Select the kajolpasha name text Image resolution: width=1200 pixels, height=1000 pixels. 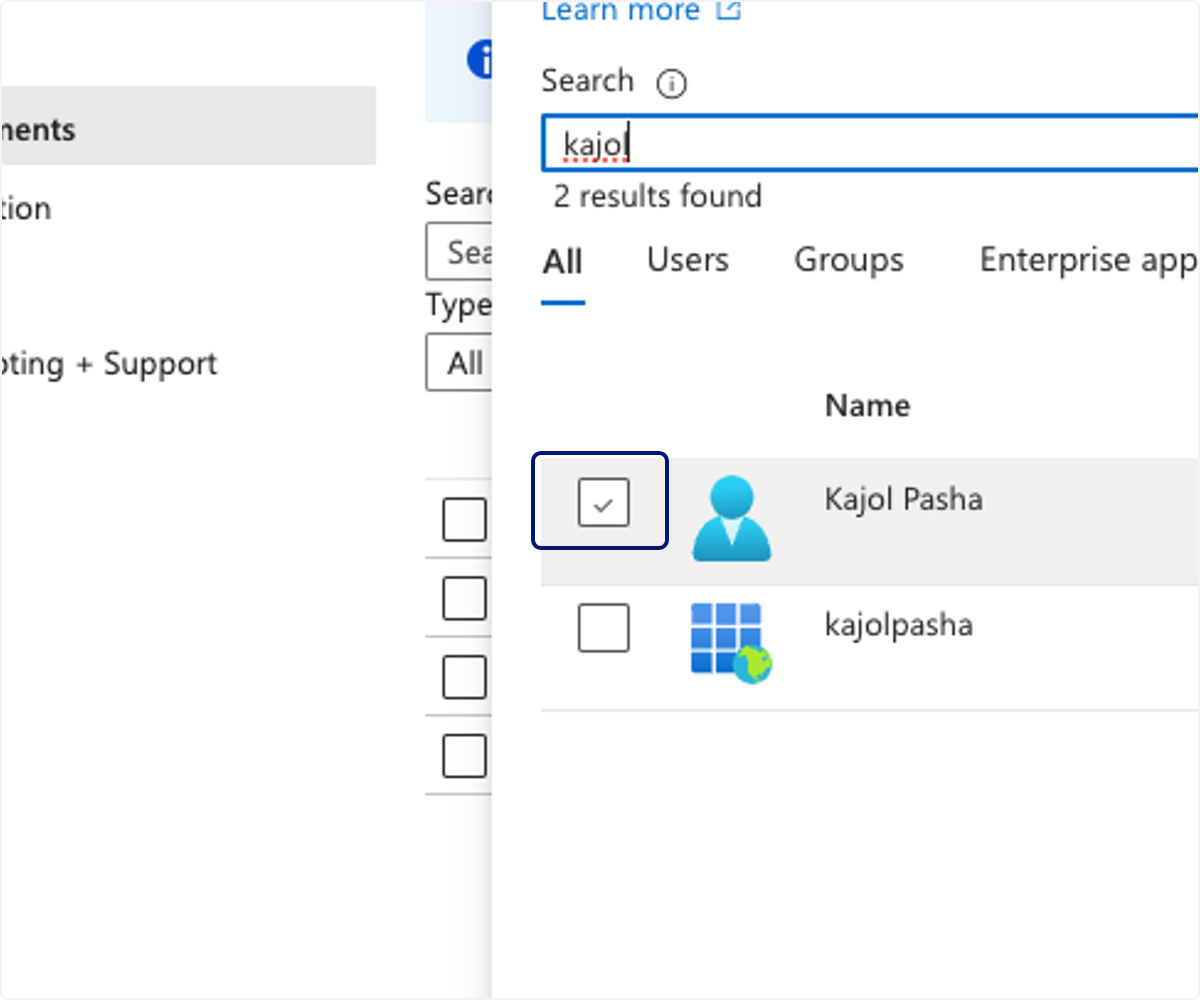point(898,627)
